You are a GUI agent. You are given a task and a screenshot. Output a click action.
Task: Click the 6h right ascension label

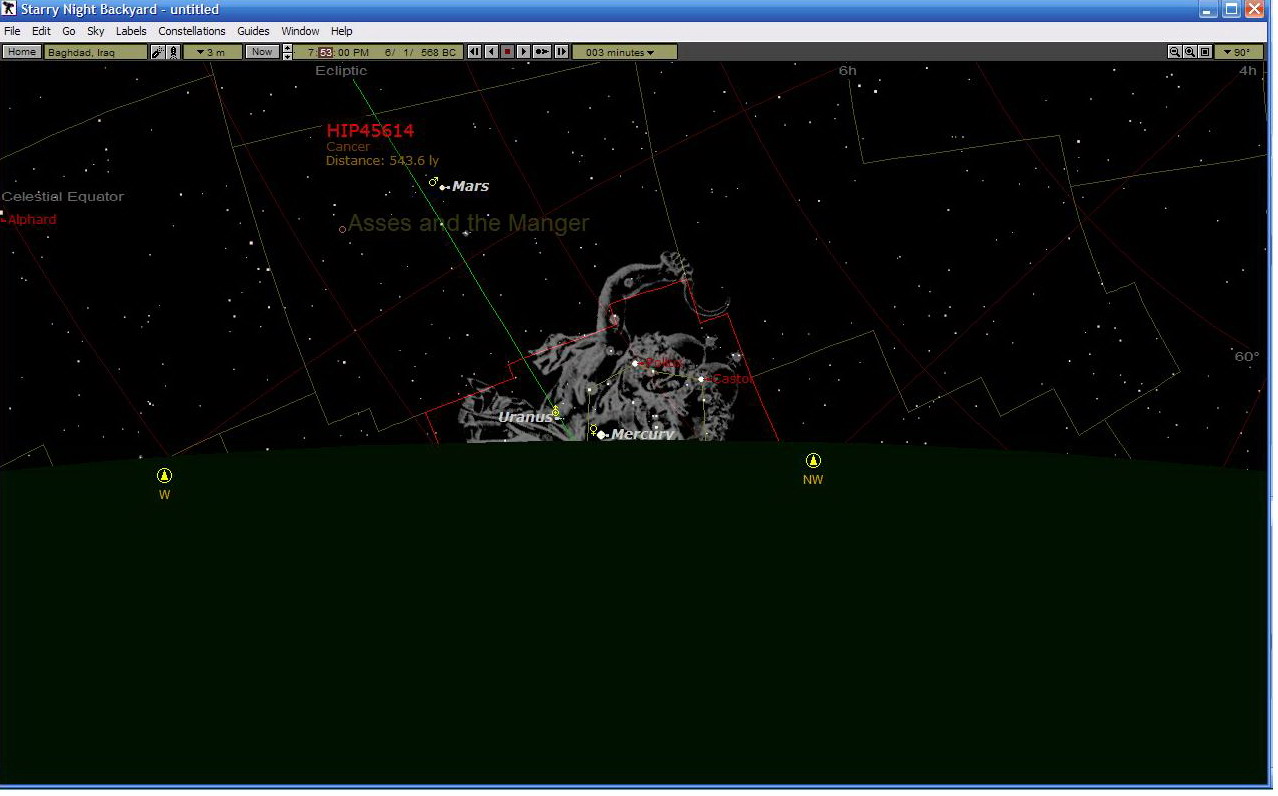(x=848, y=71)
